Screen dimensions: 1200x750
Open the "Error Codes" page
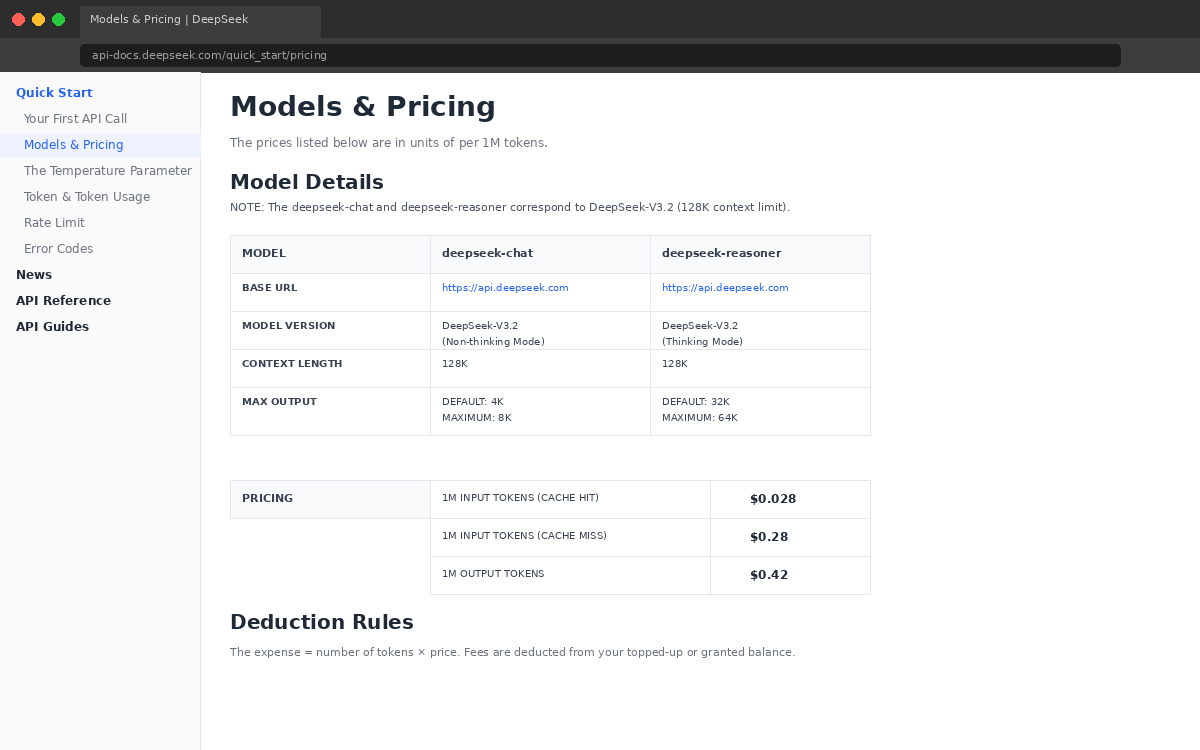(58, 248)
